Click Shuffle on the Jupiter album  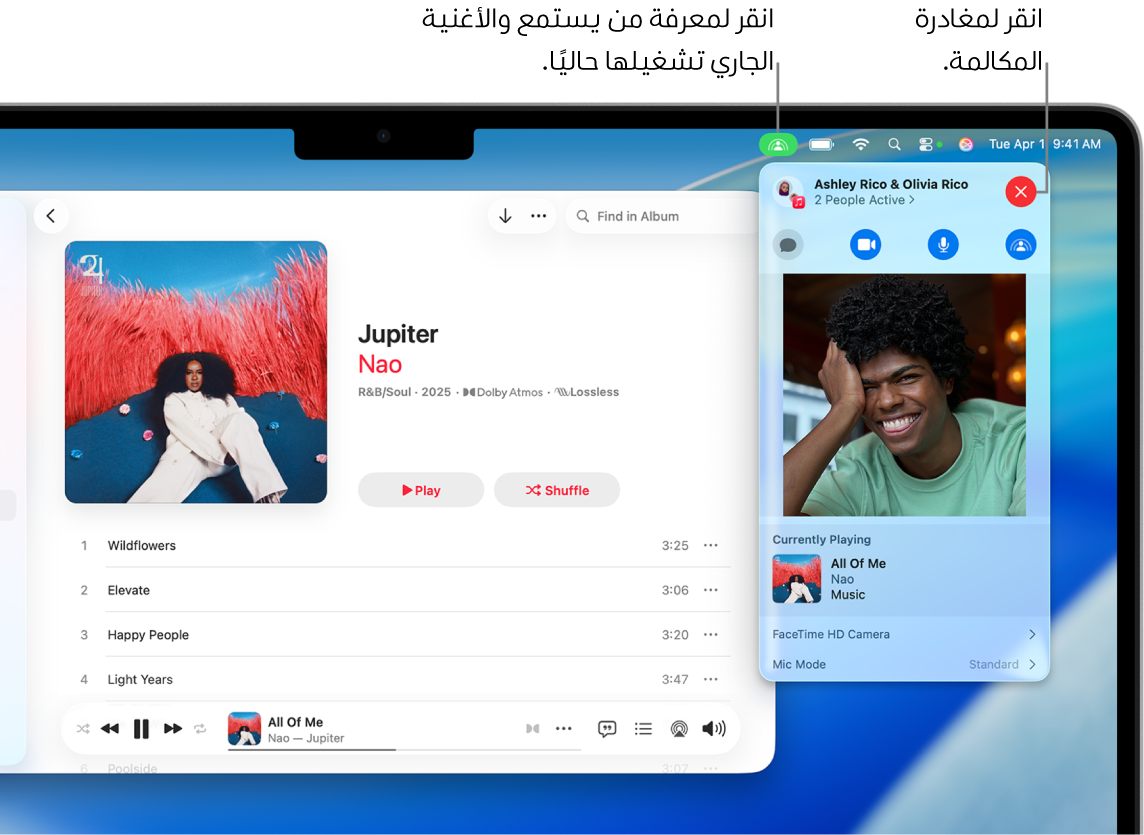(557, 490)
